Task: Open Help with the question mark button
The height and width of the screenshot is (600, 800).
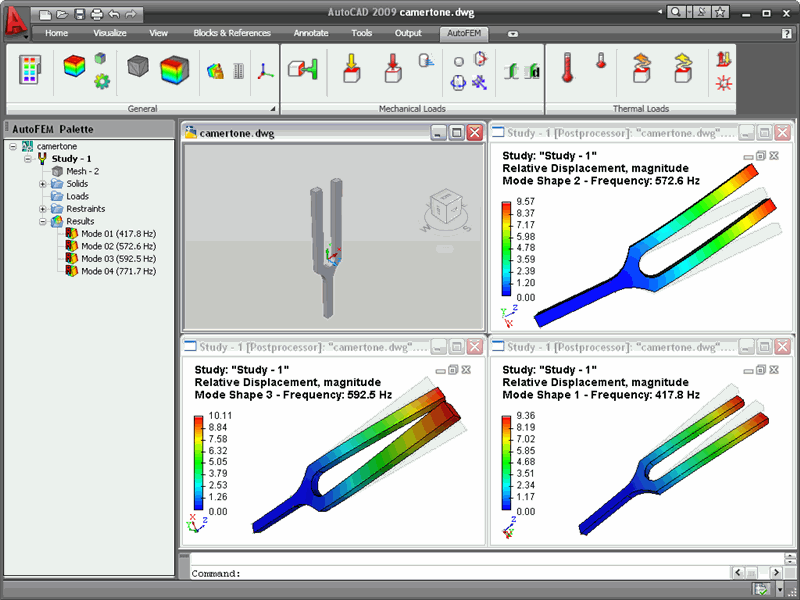Action: coord(786,34)
